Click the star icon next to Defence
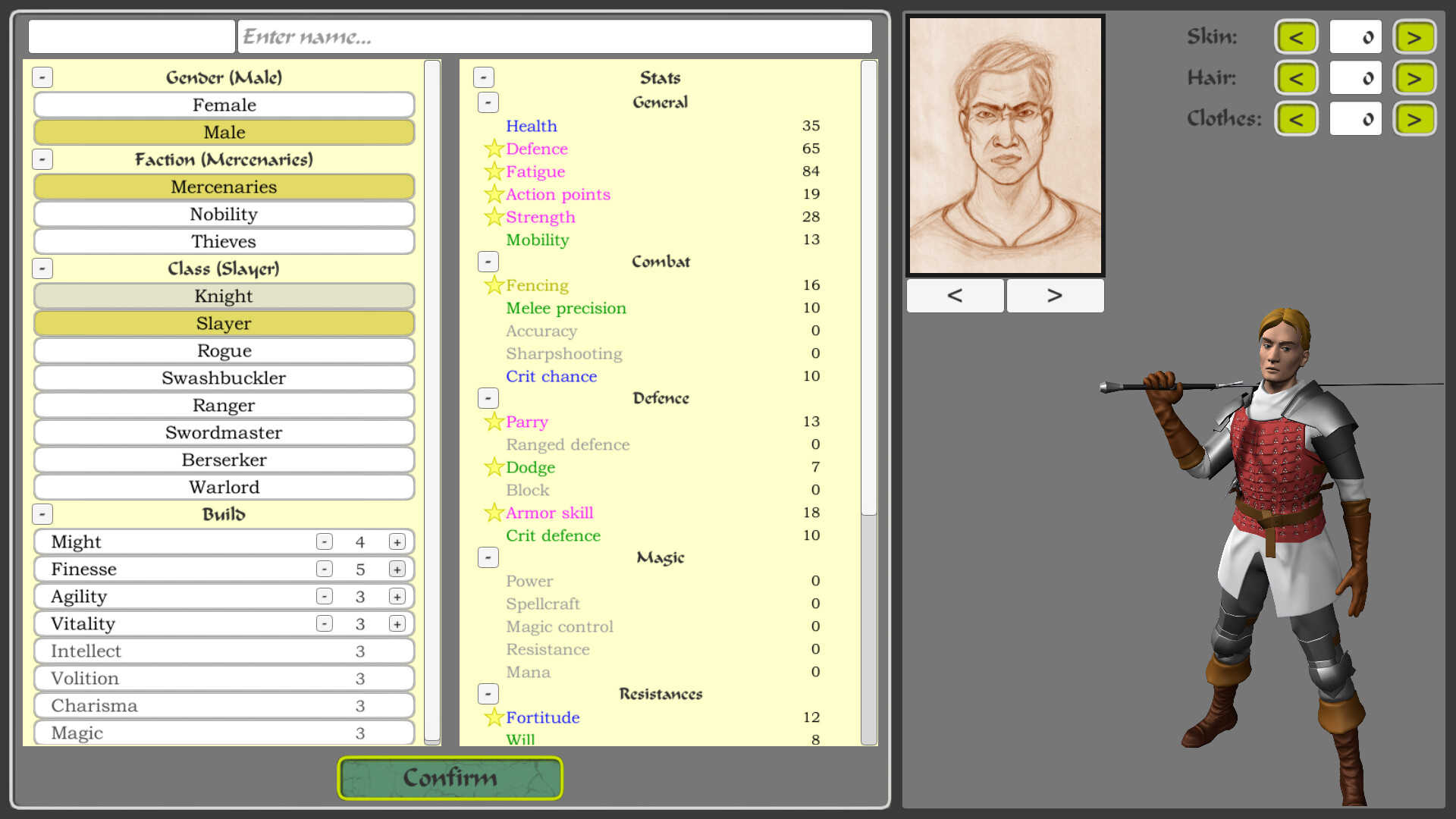The image size is (1456, 819). (x=494, y=149)
